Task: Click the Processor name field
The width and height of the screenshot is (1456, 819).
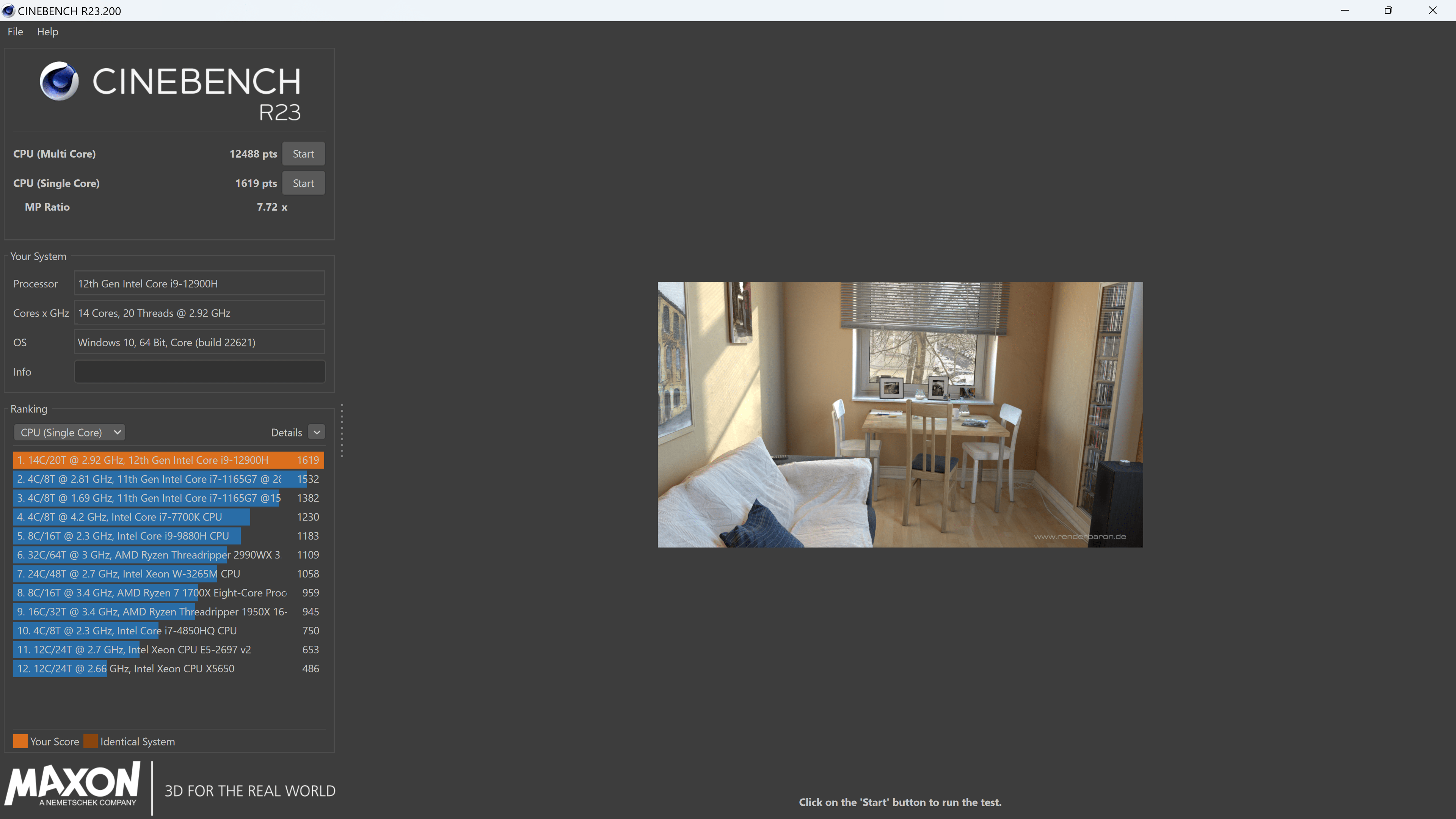Action: pyautogui.click(x=199, y=284)
